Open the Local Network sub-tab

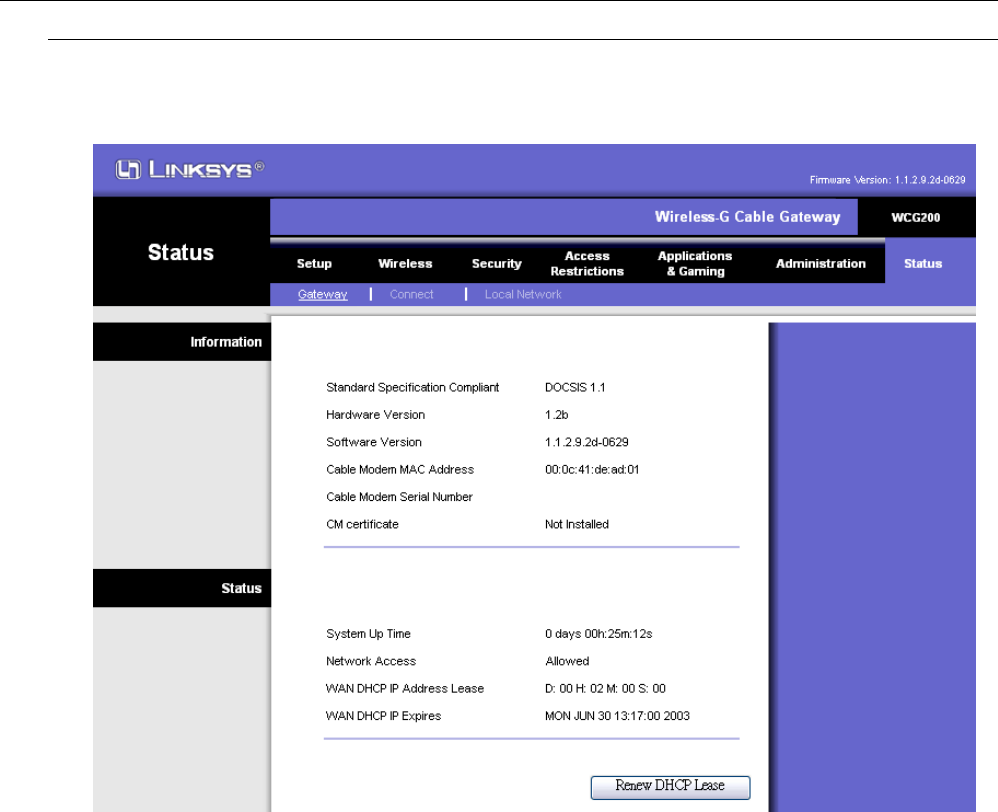pos(523,295)
